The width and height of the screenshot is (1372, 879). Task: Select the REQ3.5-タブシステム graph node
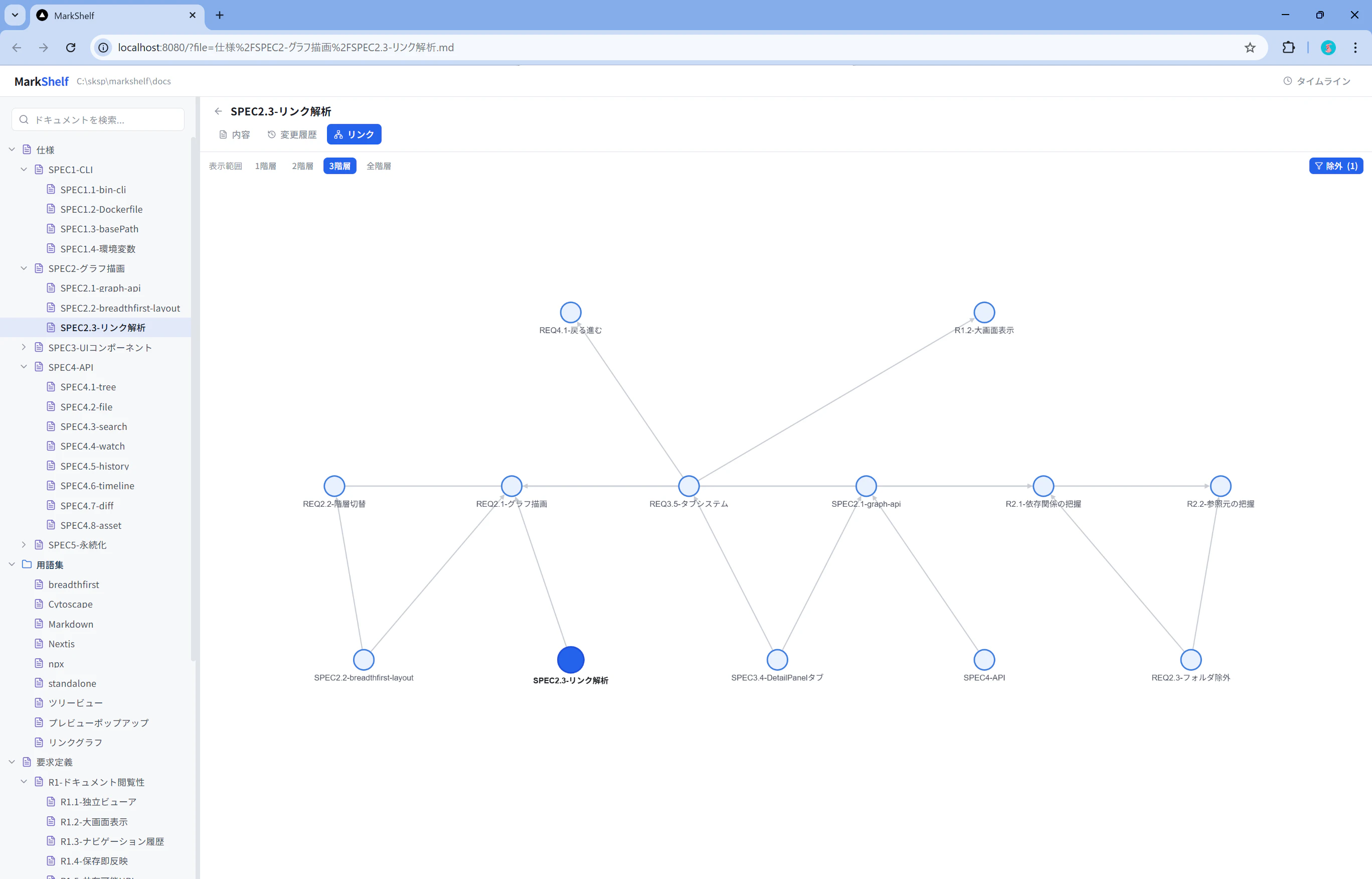689,486
